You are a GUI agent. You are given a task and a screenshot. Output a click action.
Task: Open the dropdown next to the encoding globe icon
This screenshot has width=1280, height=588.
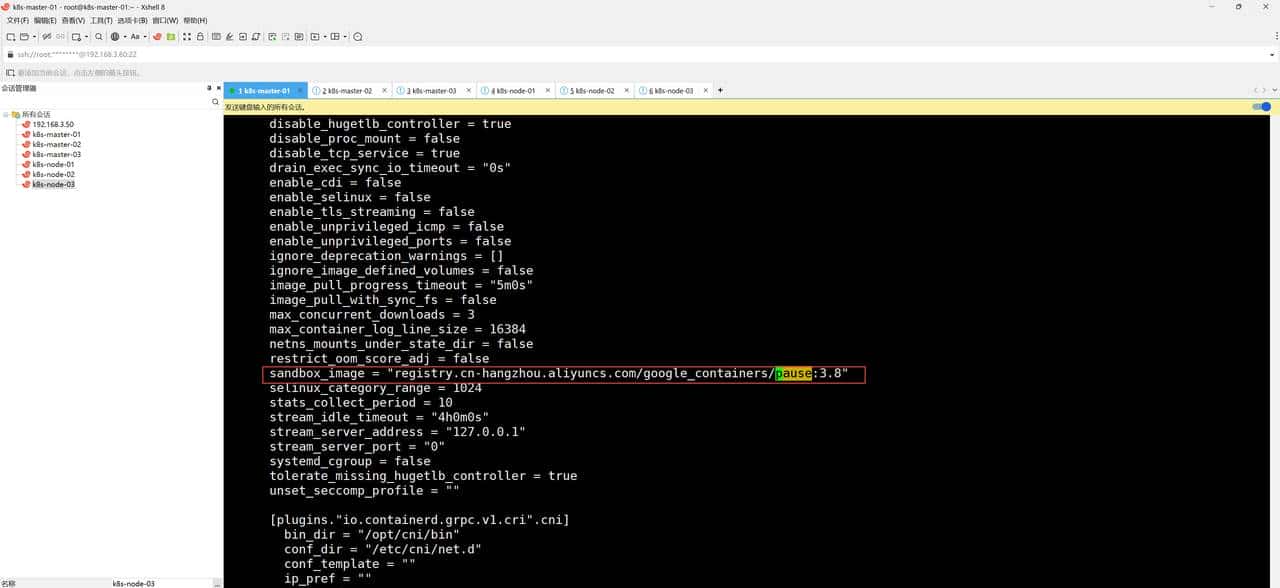point(124,36)
